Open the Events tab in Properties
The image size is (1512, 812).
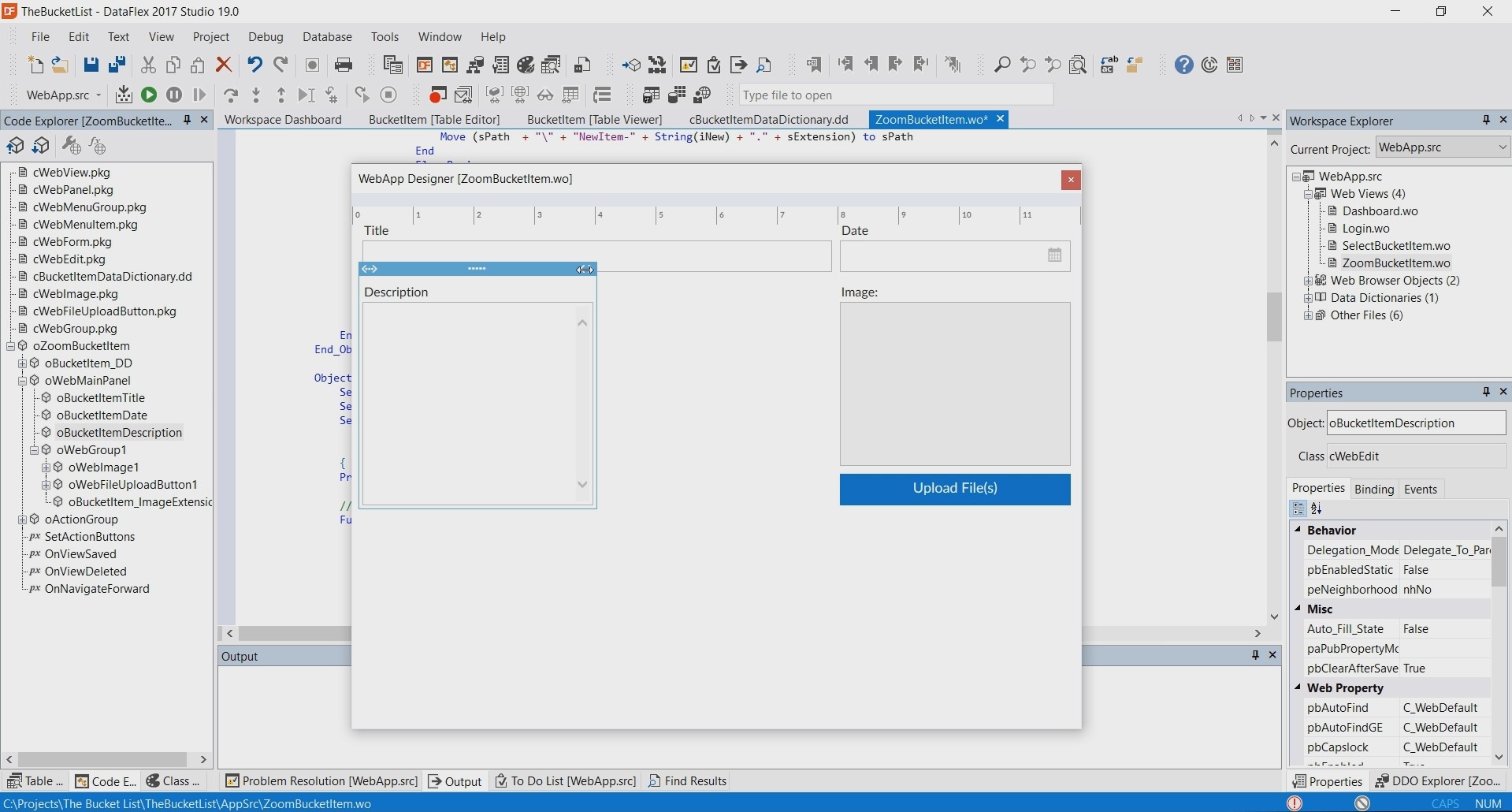[x=1421, y=490]
